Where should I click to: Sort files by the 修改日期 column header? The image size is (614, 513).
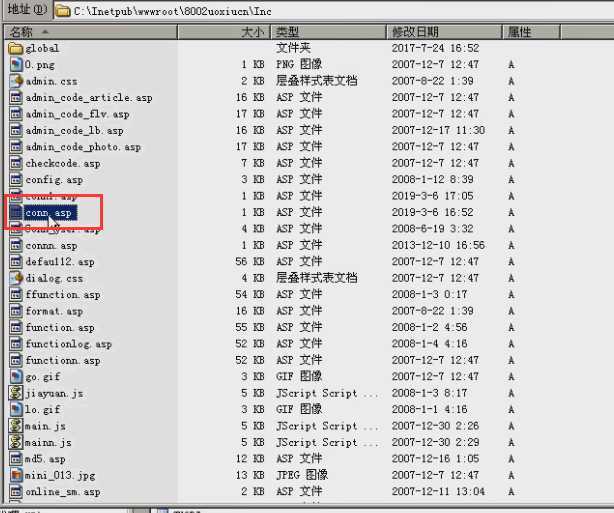click(444, 32)
